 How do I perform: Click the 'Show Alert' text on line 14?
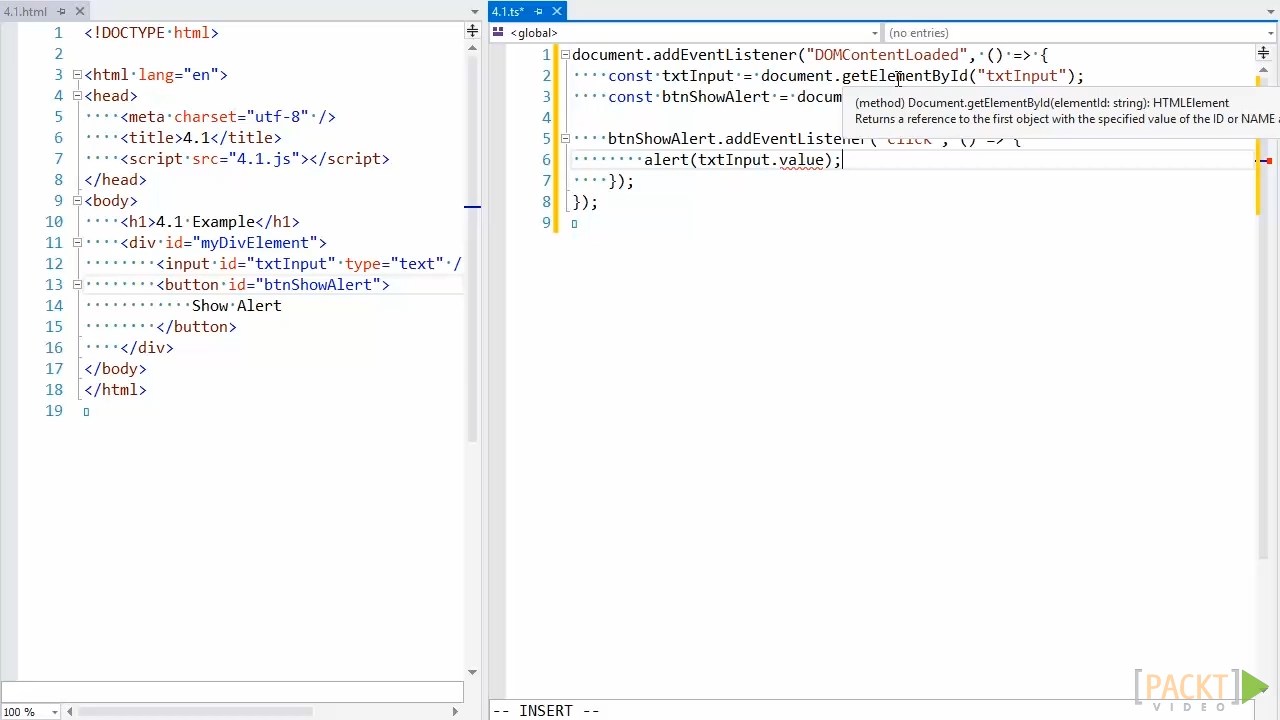click(x=237, y=306)
